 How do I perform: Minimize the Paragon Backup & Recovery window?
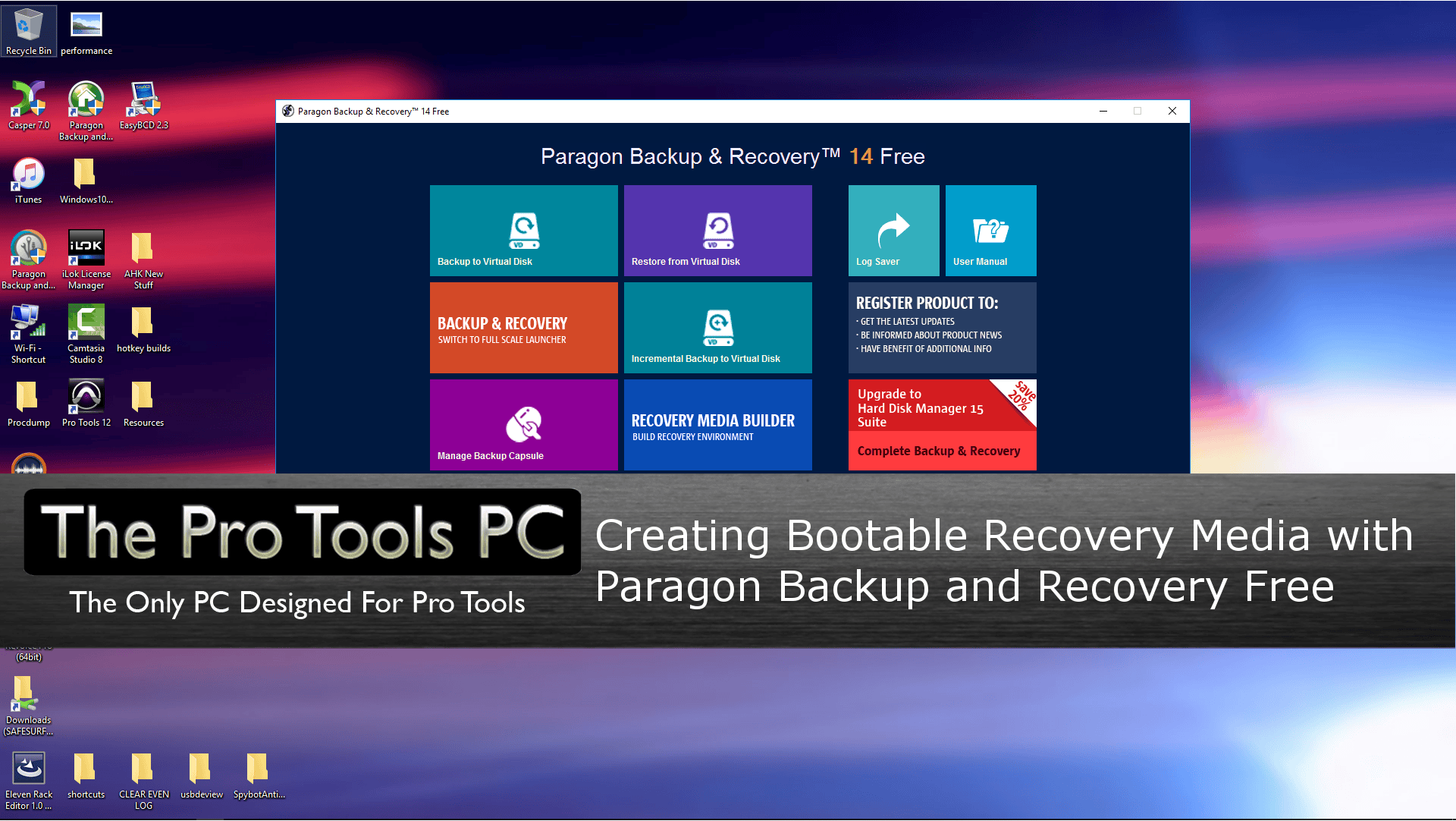(x=1103, y=111)
